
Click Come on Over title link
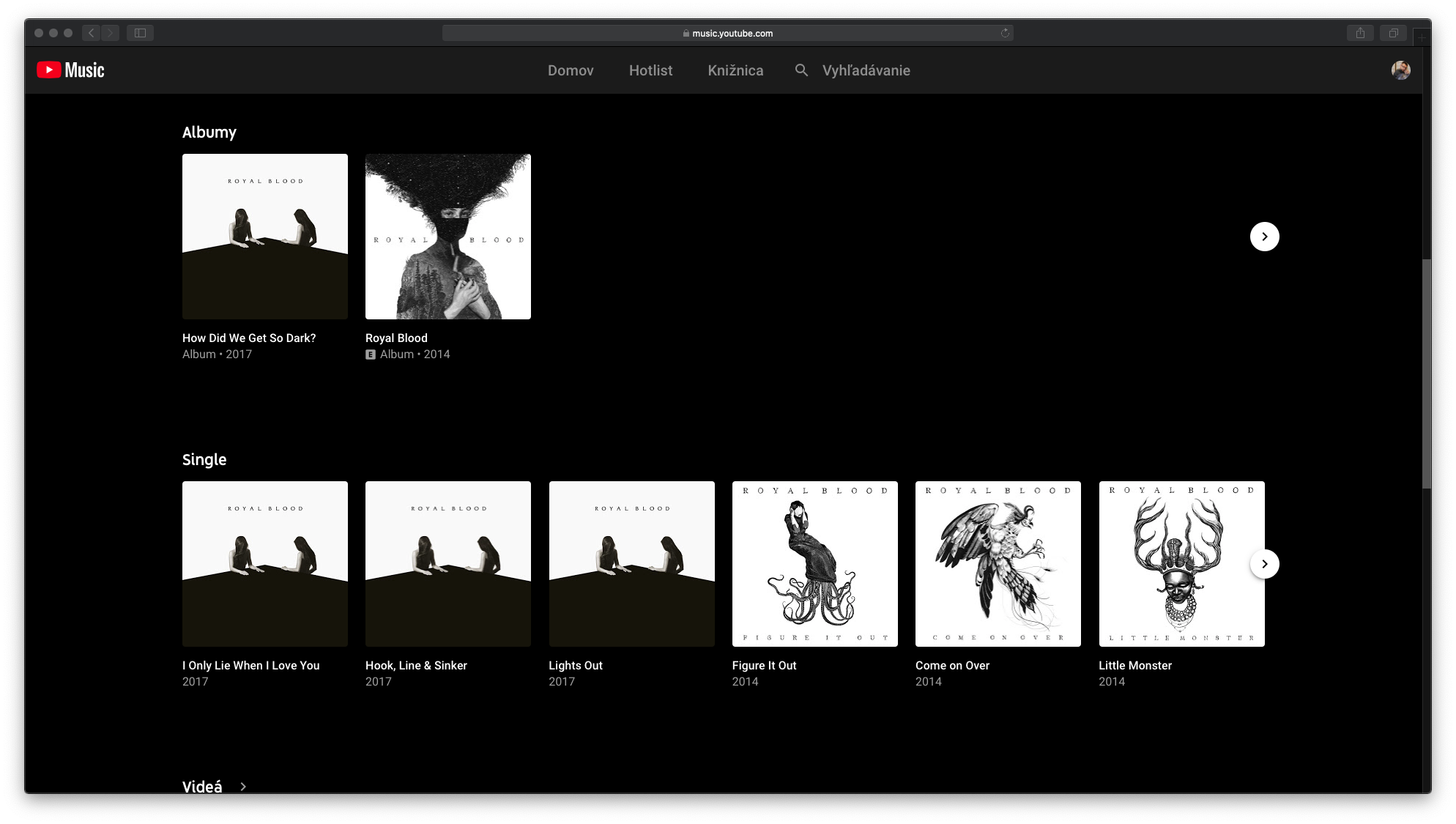(x=952, y=665)
